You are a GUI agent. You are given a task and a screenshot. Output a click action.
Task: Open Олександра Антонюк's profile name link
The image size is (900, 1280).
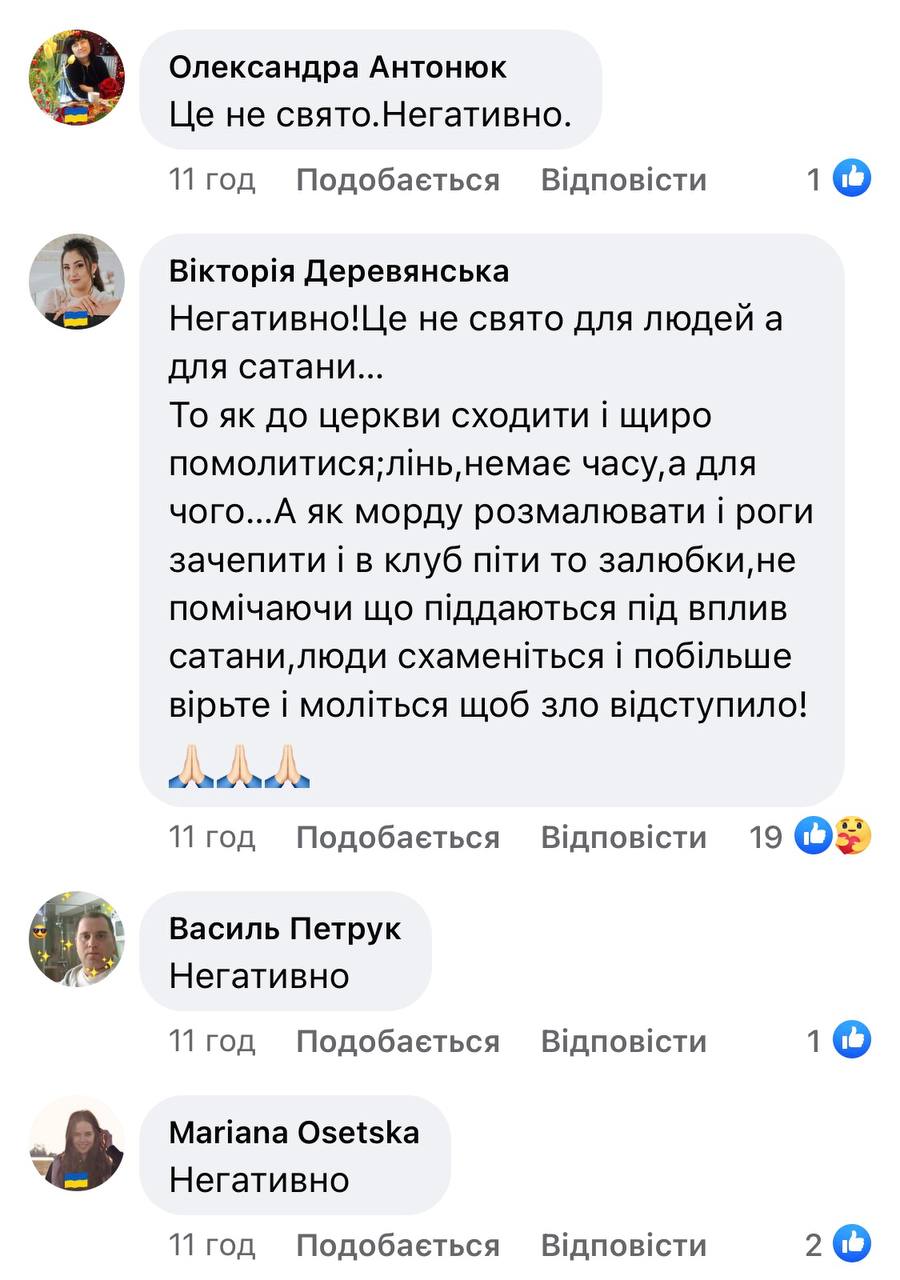point(338,67)
